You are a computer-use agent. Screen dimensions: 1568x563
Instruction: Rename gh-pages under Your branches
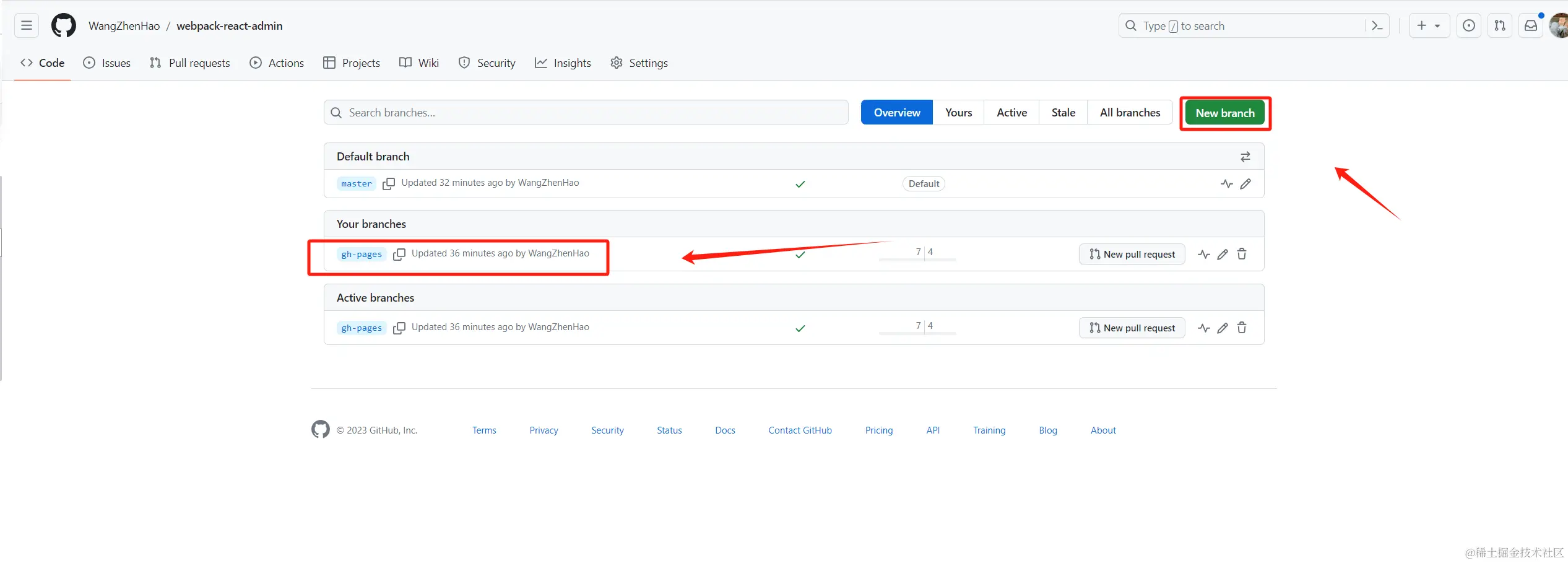click(x=1223, y=255)
